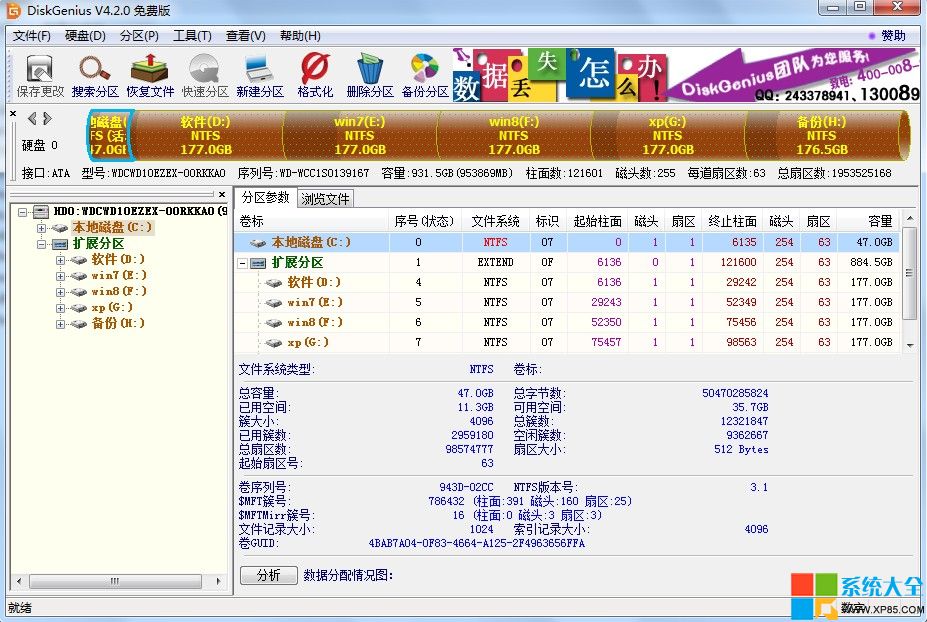The width and height of the screenshot is (927, 622).
Task: Click the 快速分区 quick partition icon
Action: click(205, 76)
